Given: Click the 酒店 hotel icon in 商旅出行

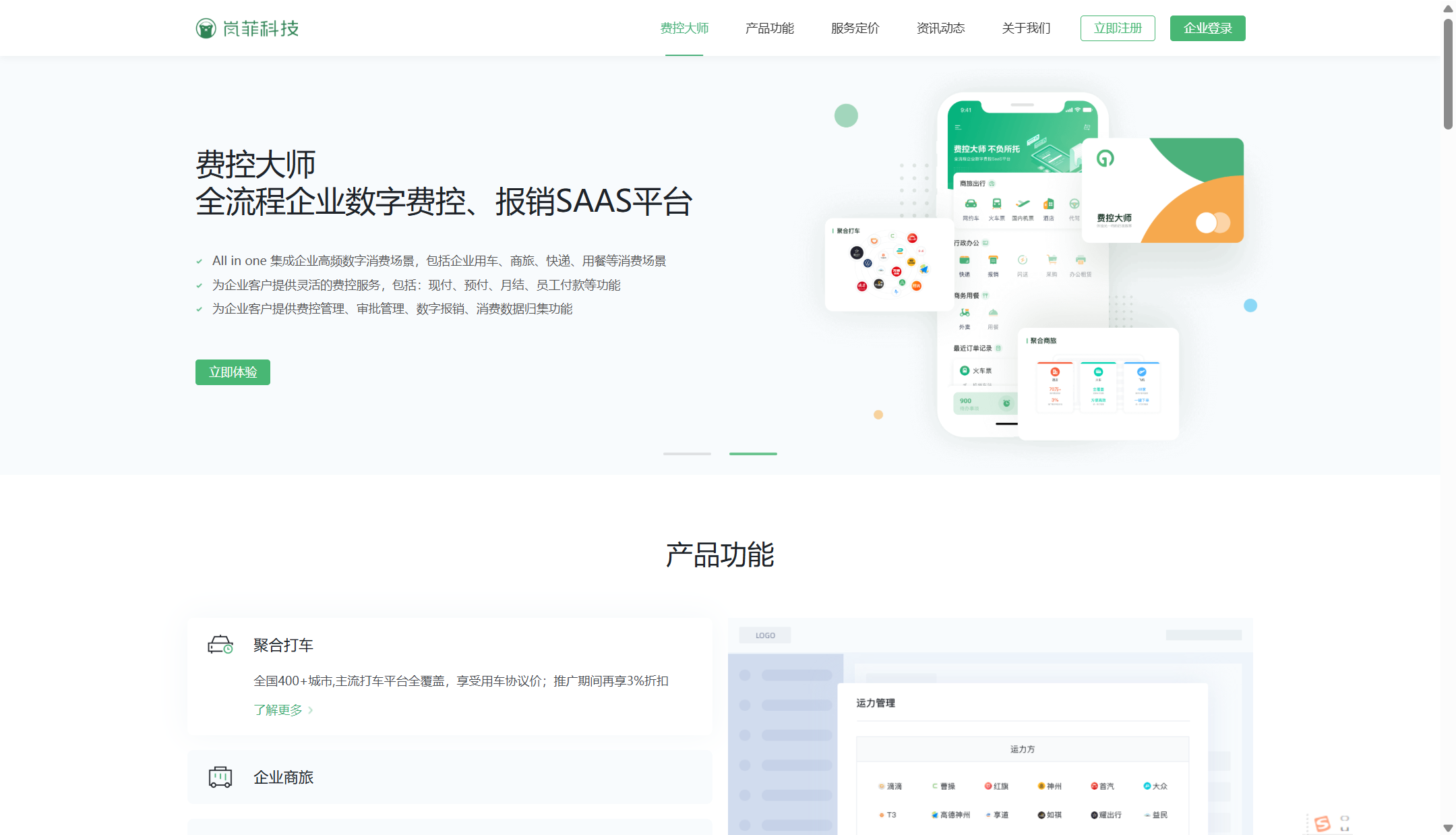Looking at the screenshot, I should [x=1048, y=204].
